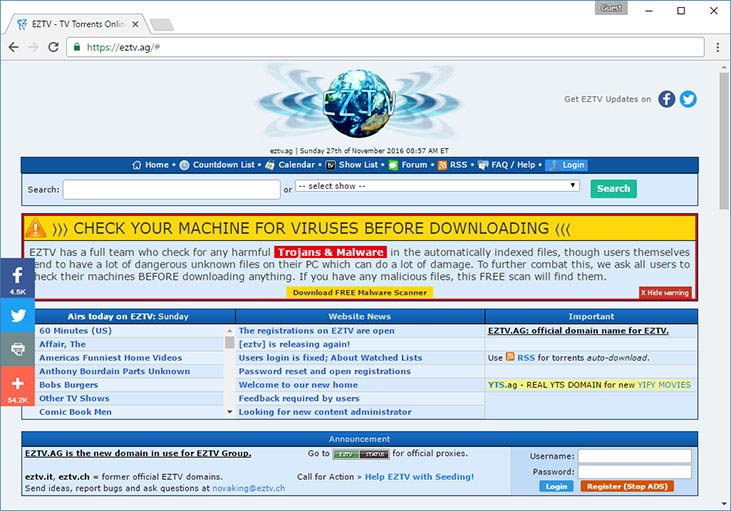
Task: Open the FAQ / Help menu item
Action: point(506,165)
